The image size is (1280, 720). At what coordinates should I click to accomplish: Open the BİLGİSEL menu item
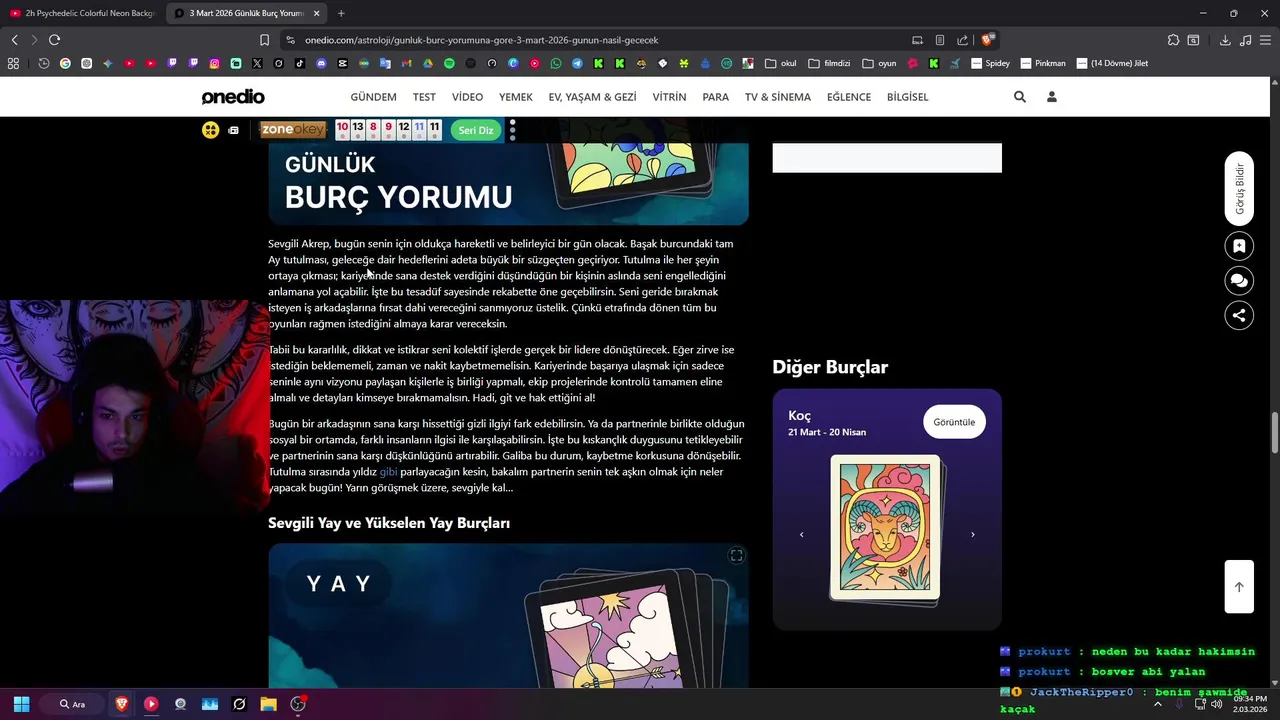click(907, 97)
